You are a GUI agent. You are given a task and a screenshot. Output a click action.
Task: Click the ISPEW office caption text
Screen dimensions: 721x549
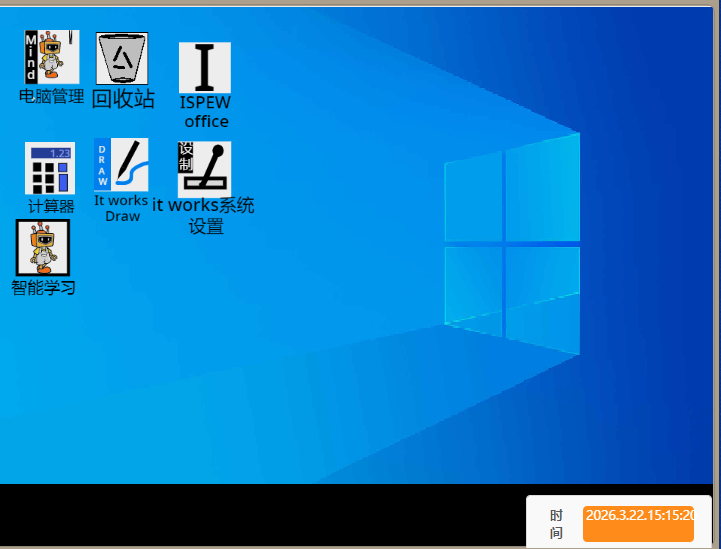[x=205, y=112]
